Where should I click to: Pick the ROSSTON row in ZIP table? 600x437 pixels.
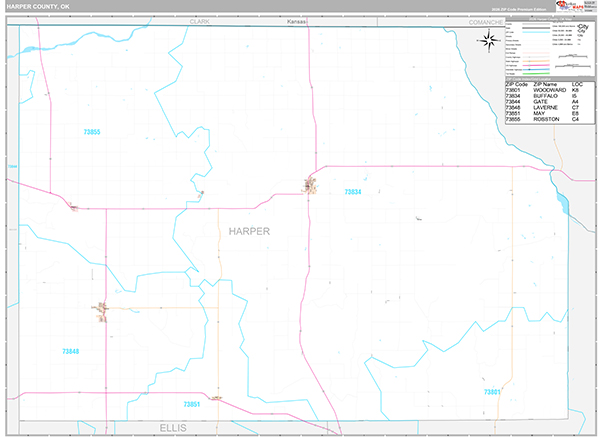click(x=549, y=120)
